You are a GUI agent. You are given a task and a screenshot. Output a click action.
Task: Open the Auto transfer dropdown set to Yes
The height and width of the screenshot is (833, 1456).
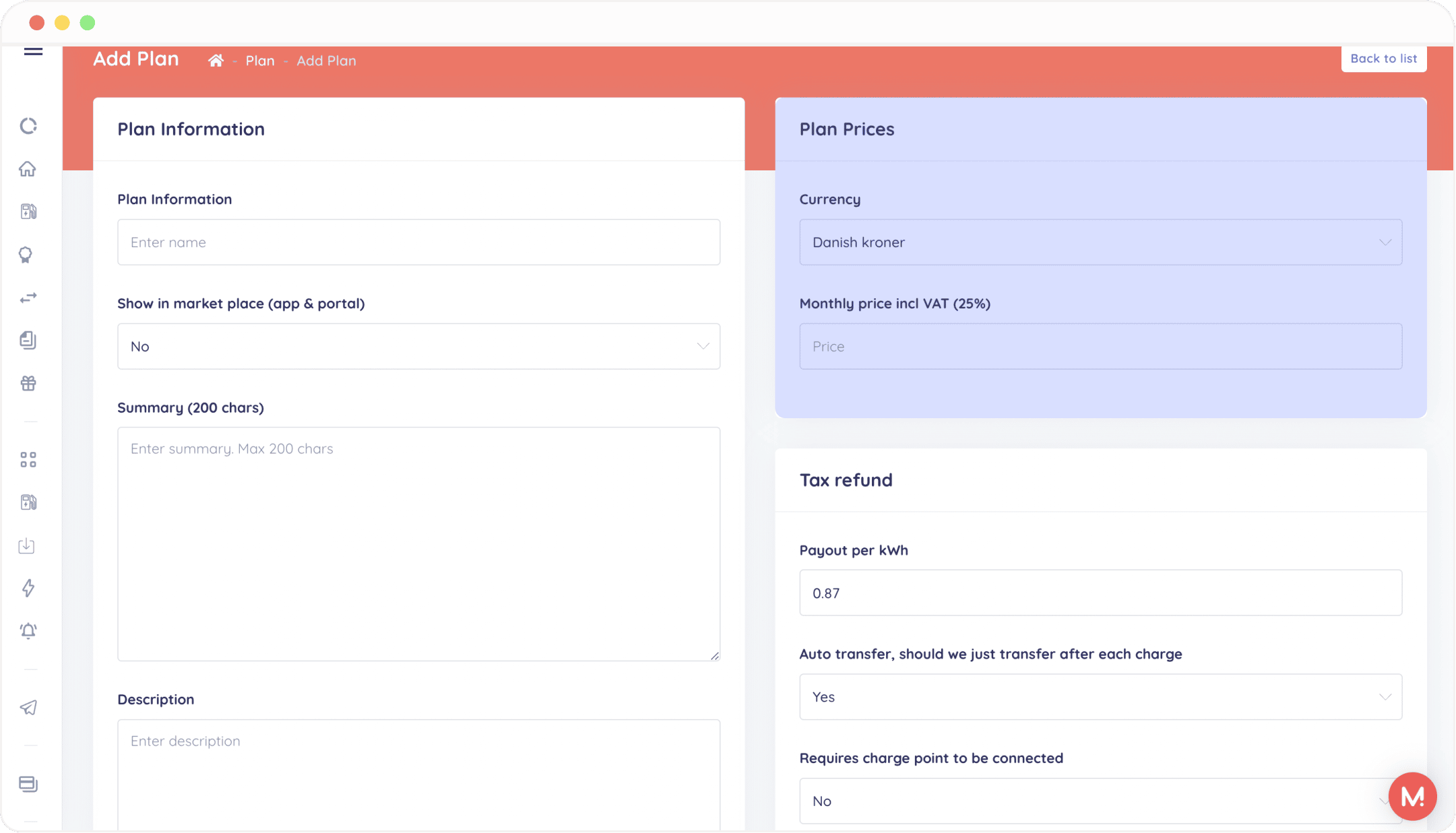(1100, 697)
